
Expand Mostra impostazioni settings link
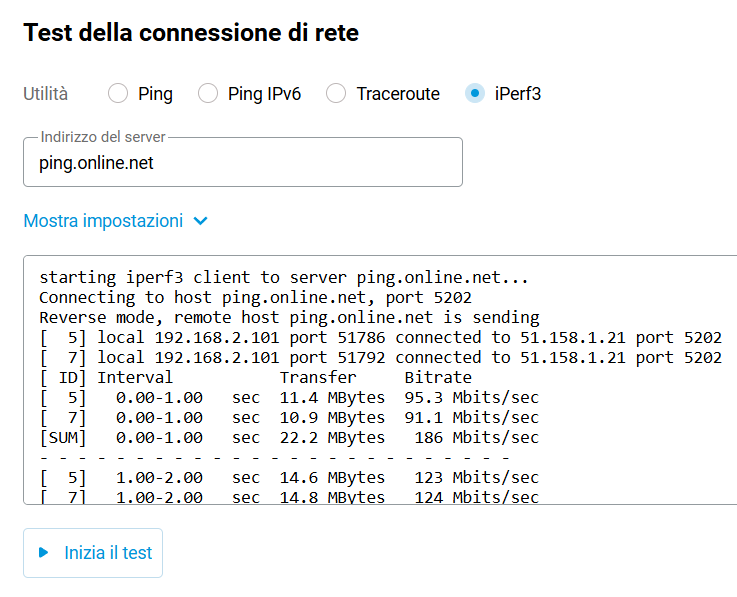click(x=116, y=221)
